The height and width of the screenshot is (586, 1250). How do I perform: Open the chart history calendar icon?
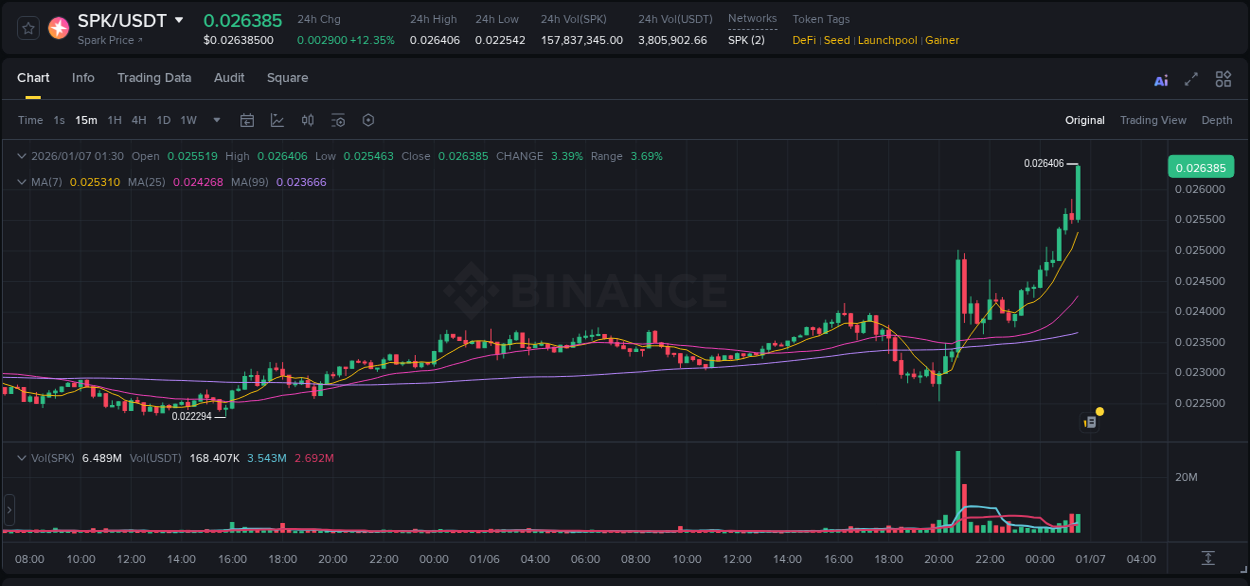tap(247, 120)
